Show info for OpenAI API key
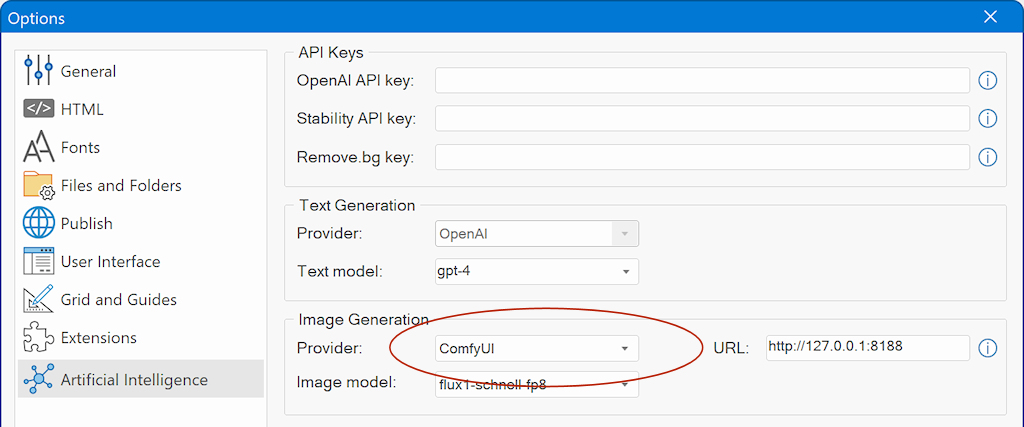This screenshot has width=1024, height=427. click(987, 81)
